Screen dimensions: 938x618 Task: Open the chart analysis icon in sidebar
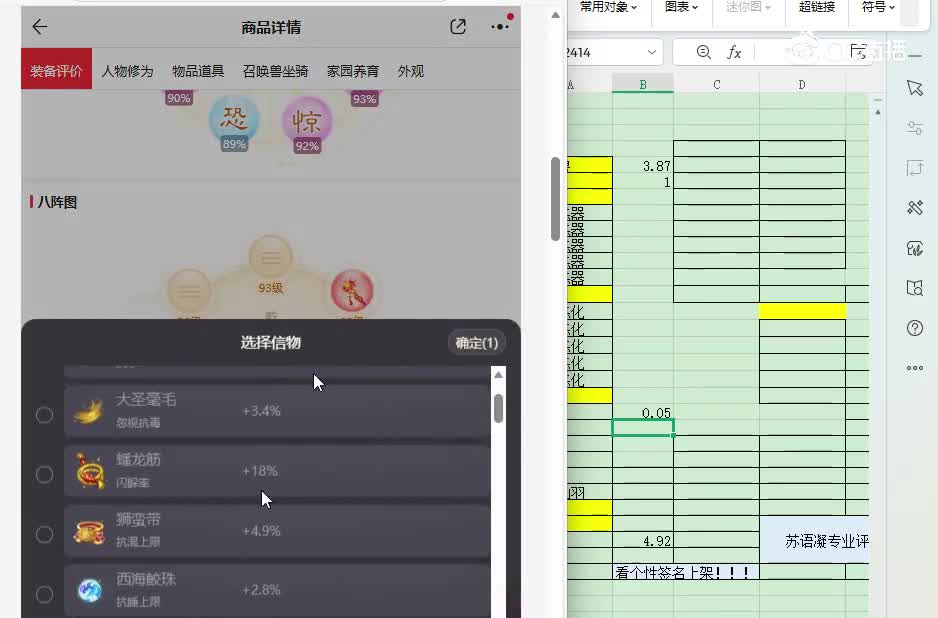pyautogui.click(x=914, y=248)
